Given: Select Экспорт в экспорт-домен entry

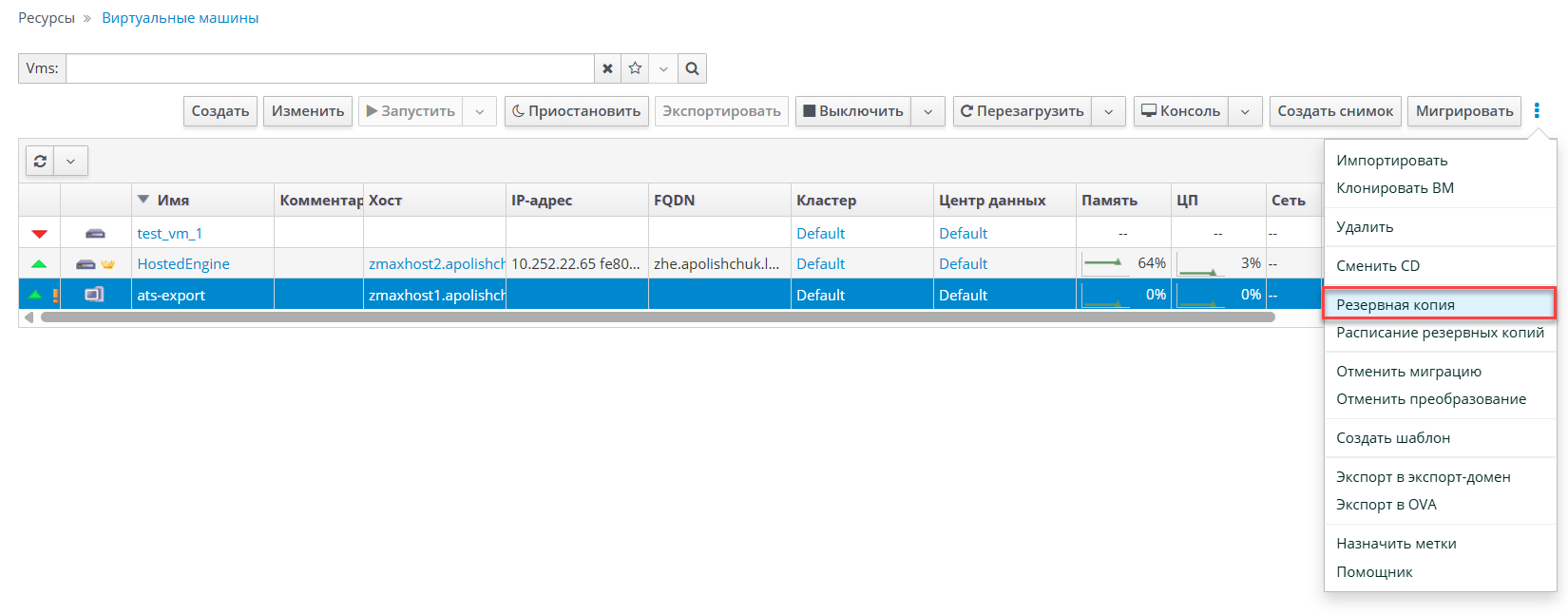Looking at the screenshot, I should 1424,477.
